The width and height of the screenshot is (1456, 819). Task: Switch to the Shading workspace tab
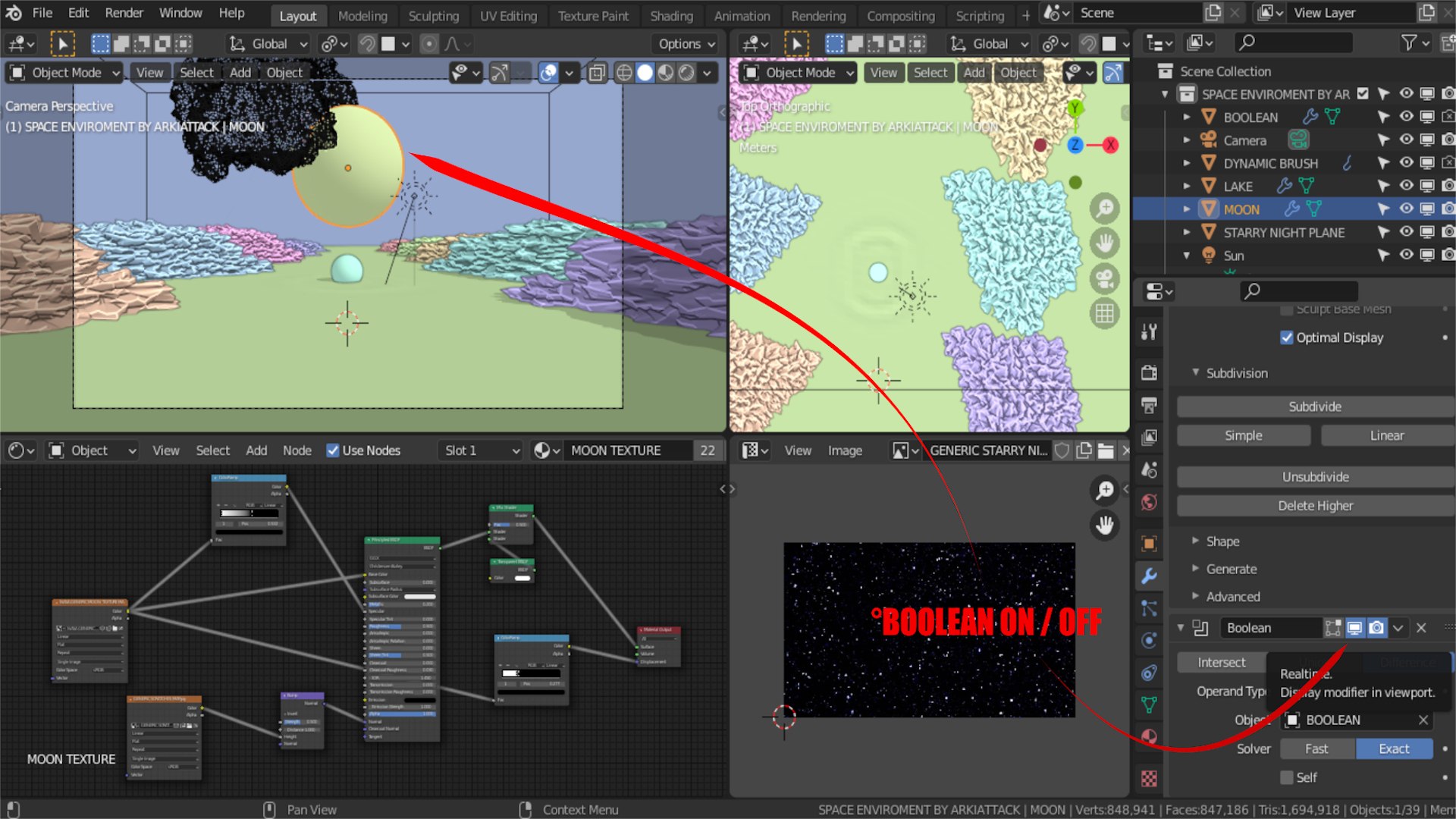(671, 16)
